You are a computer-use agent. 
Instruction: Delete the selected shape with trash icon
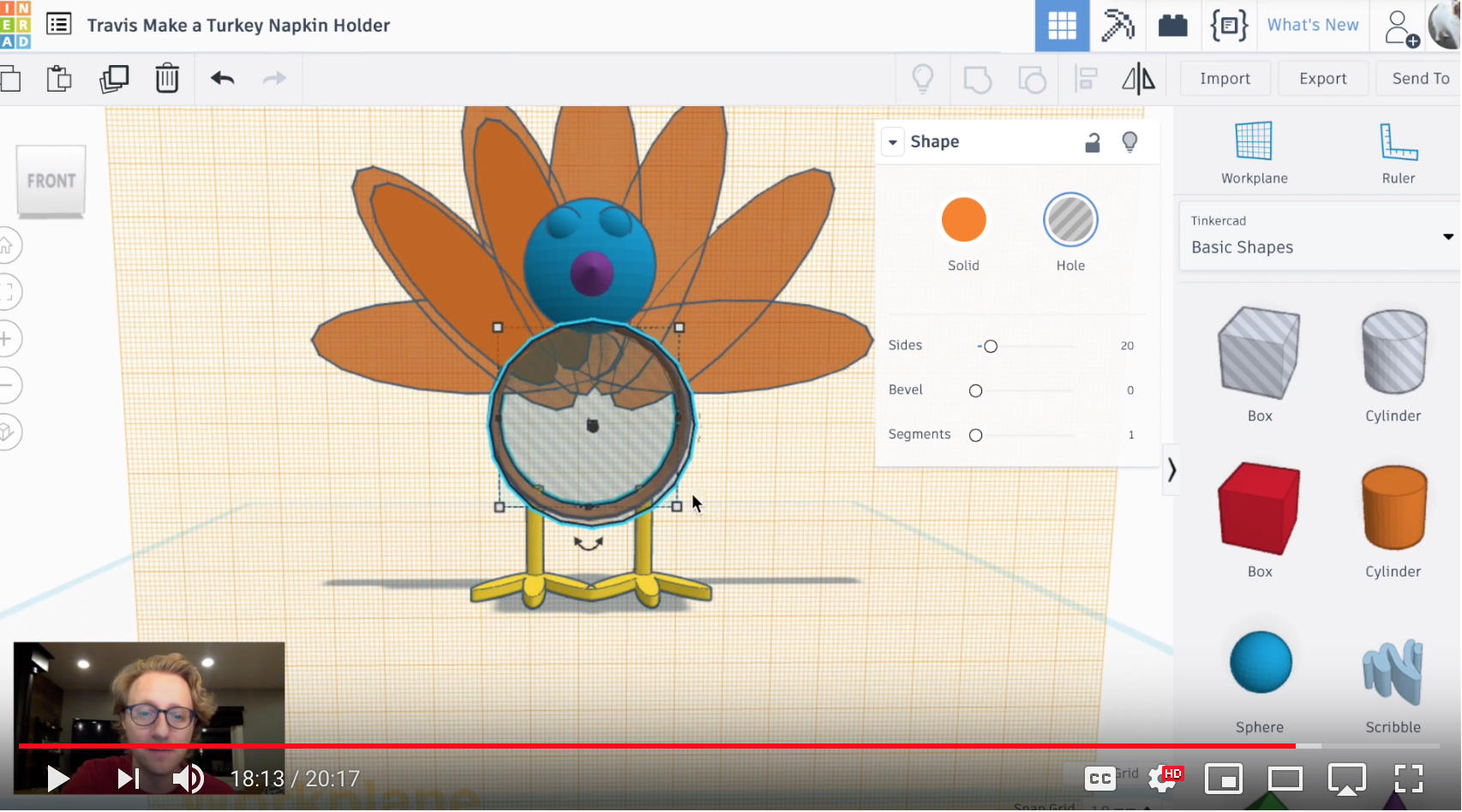(167, 79)
